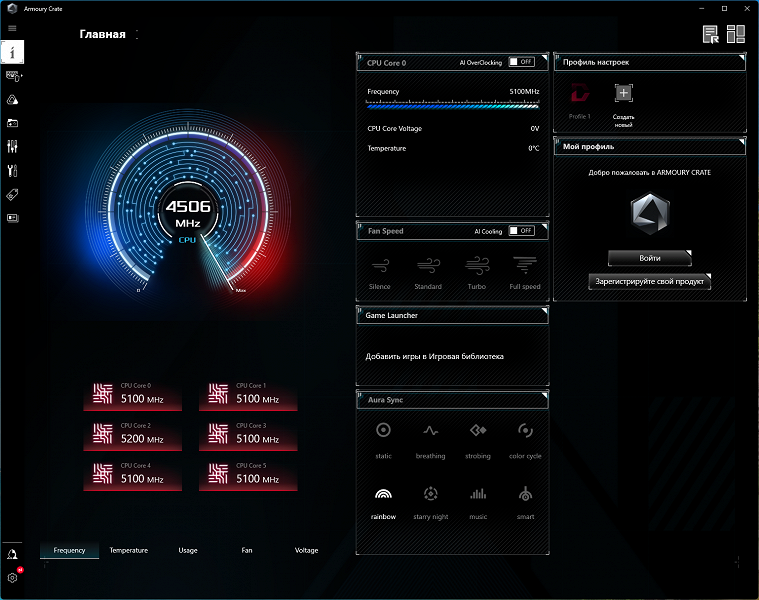Screen dimensions: 759x600
Task: Click the Fan Speed panel title
Action: coord(385,231)
